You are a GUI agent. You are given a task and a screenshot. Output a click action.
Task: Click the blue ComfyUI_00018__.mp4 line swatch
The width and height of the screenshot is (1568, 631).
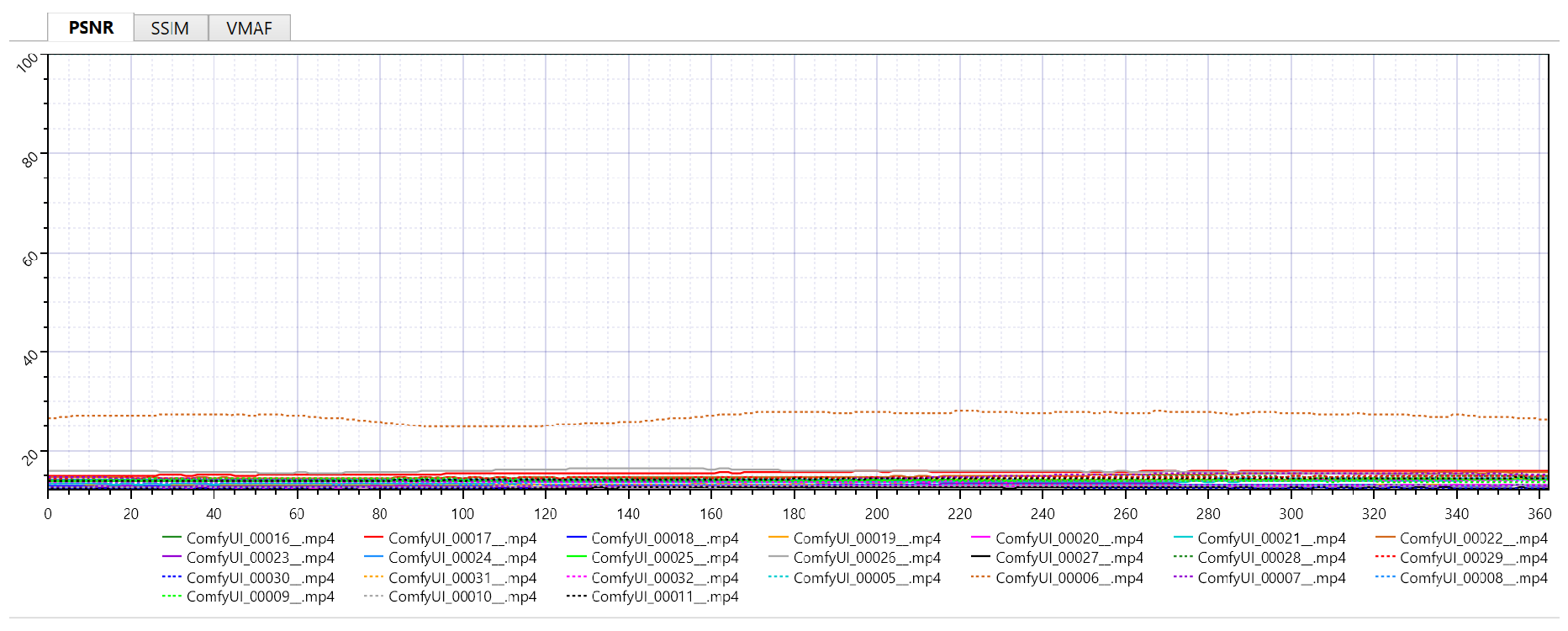pos(577,538)
